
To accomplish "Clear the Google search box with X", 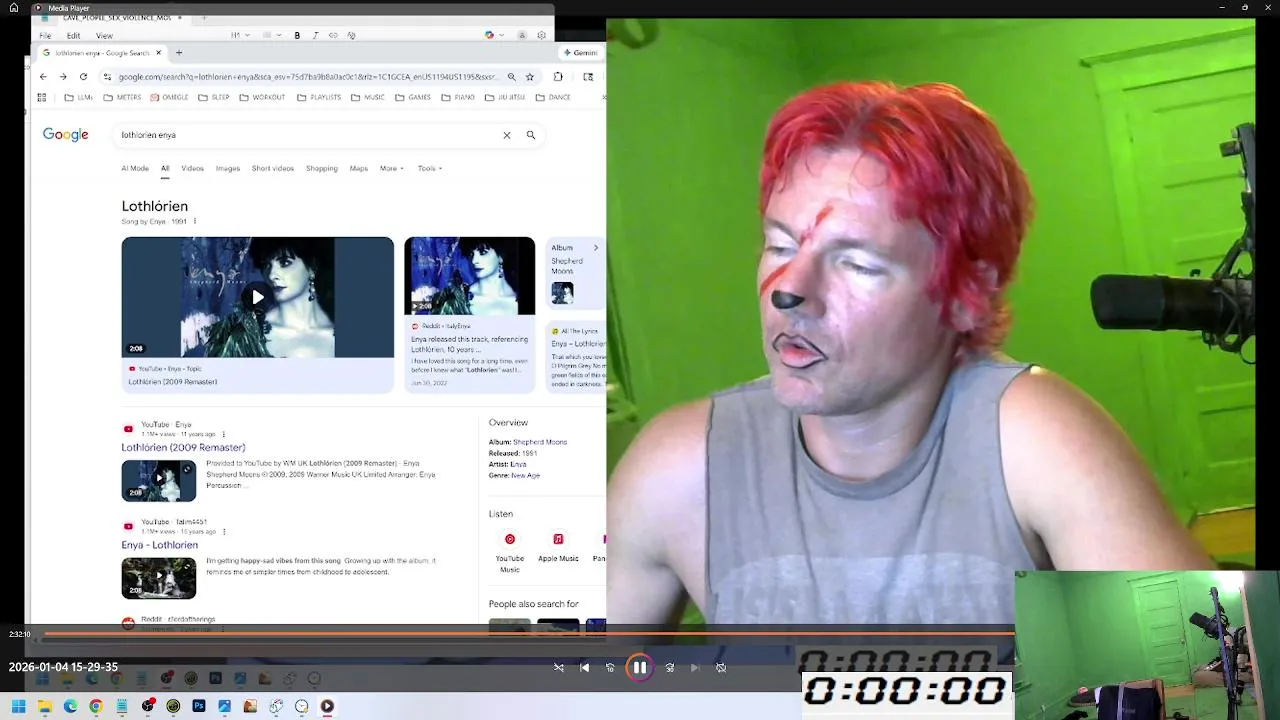I will (507, 135).
